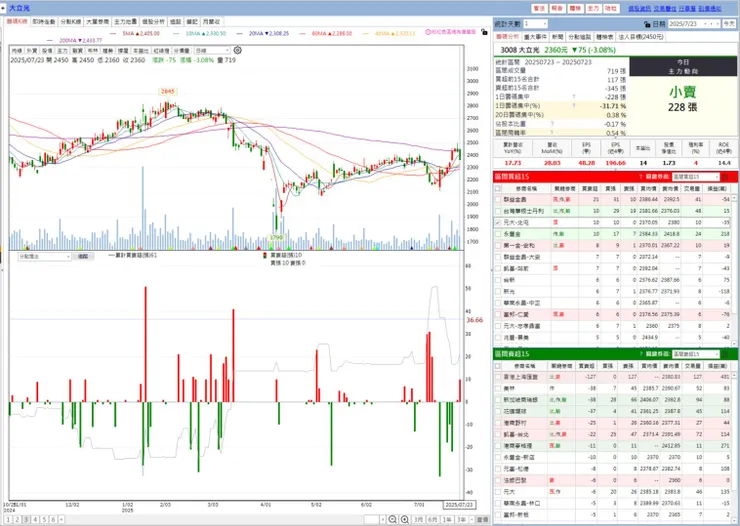Set chart range with 1年 button

point(446,519)
